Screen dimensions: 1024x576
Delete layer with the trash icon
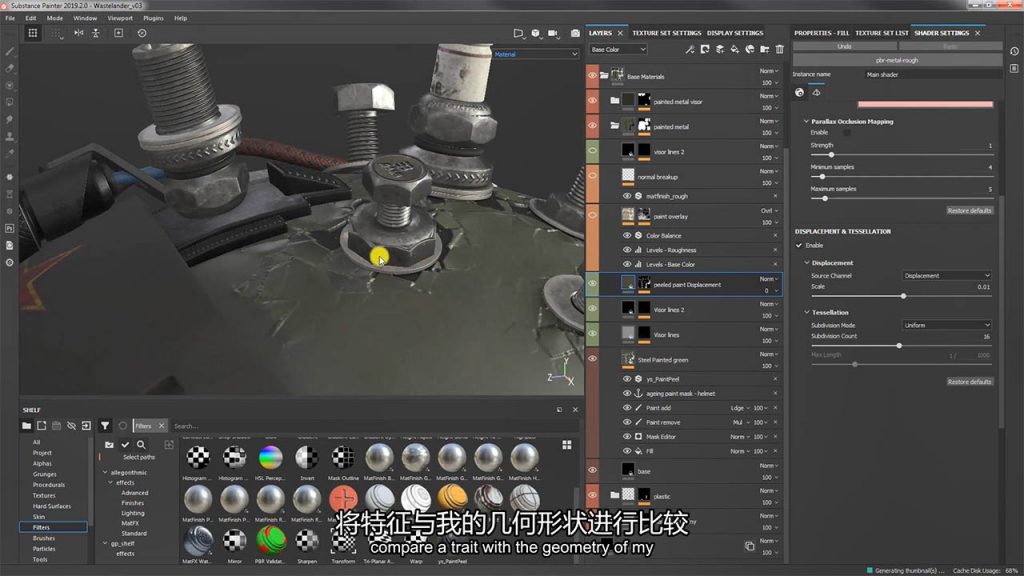[780, 49]
